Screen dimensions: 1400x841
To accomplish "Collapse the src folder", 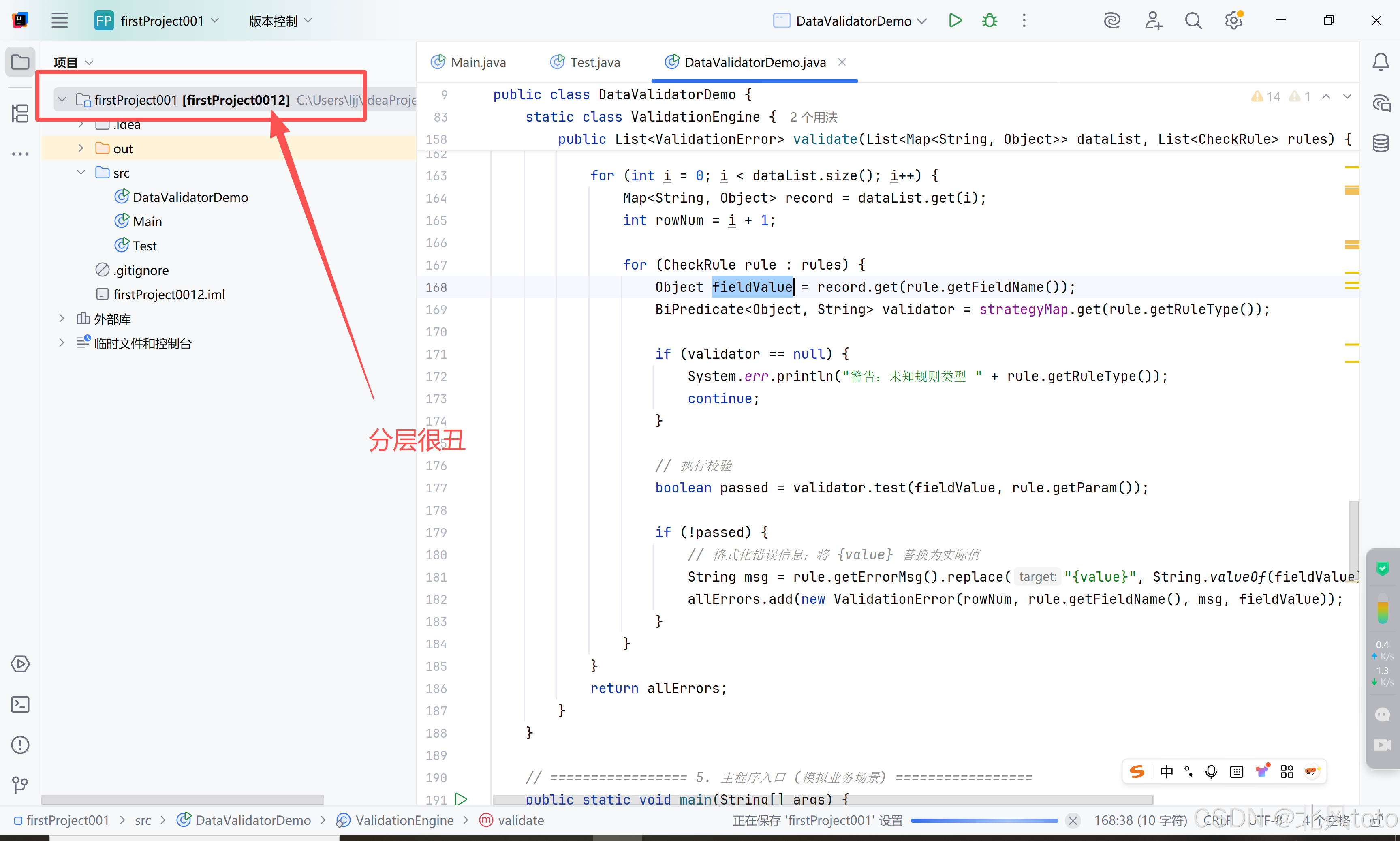I will [x=81, y=172].
